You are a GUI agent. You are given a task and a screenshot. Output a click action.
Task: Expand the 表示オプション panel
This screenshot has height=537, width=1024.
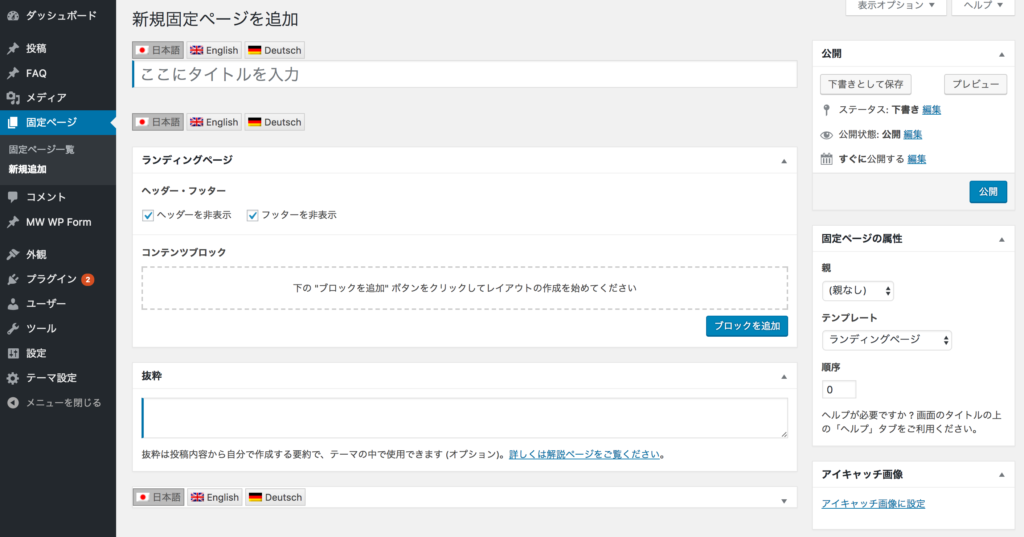(x=895, y=6)
